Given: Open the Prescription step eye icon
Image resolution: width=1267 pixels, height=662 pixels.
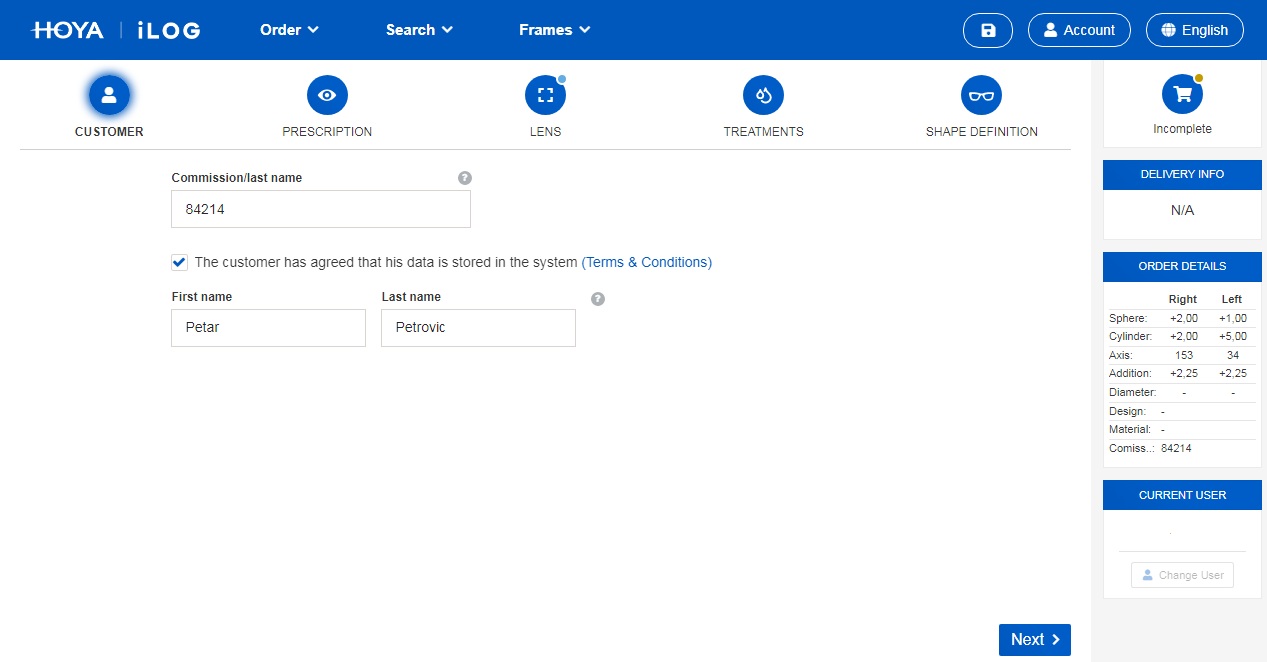Looking at the screenshot, I should click(x=327, y=95).
